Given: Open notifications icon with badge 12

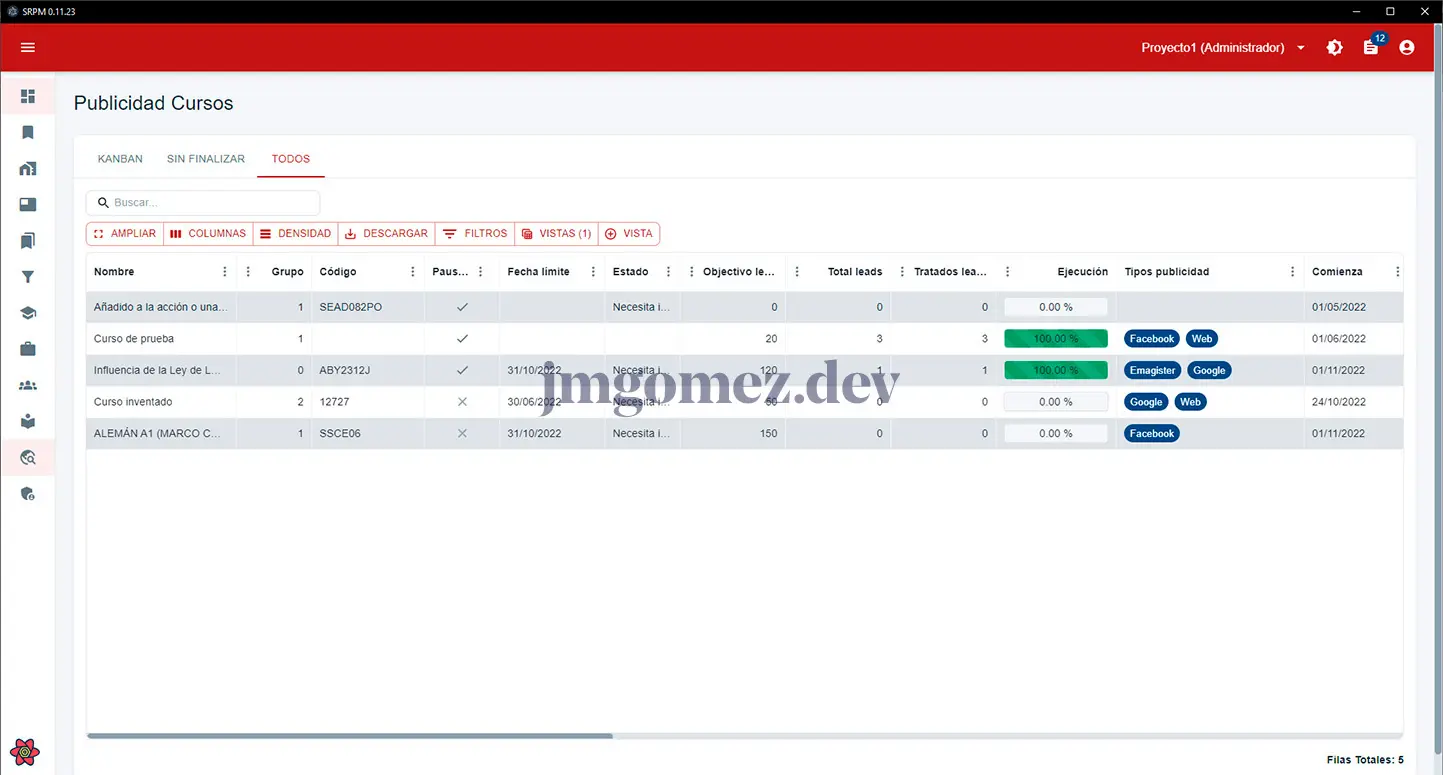Looking at the screenshot, I should pyautogui.click(x=1371, y=47).
